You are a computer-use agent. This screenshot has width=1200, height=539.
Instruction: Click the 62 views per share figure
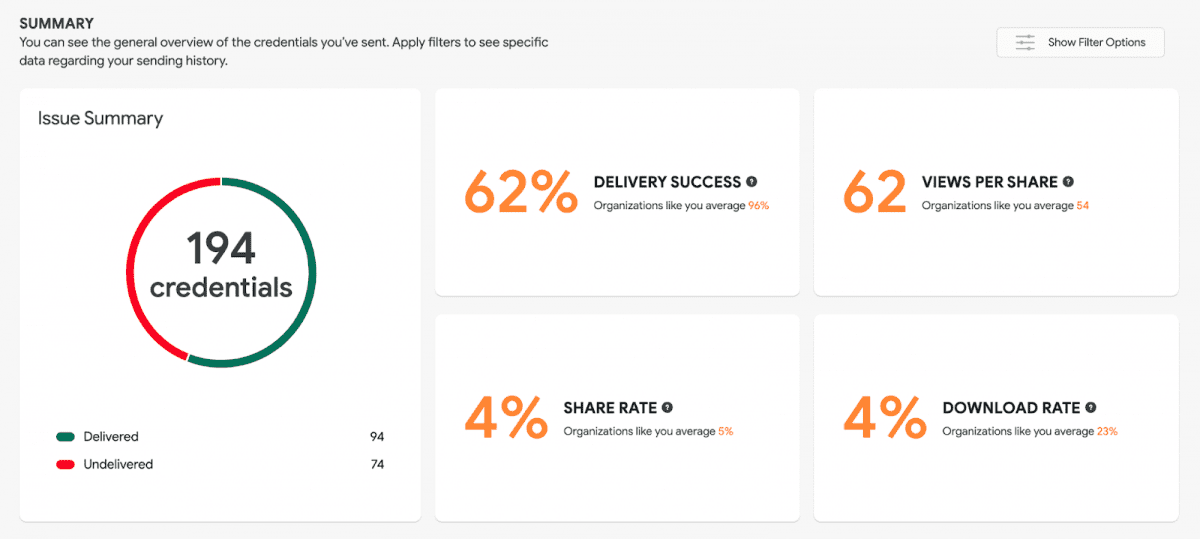click(x=874, y=191)
